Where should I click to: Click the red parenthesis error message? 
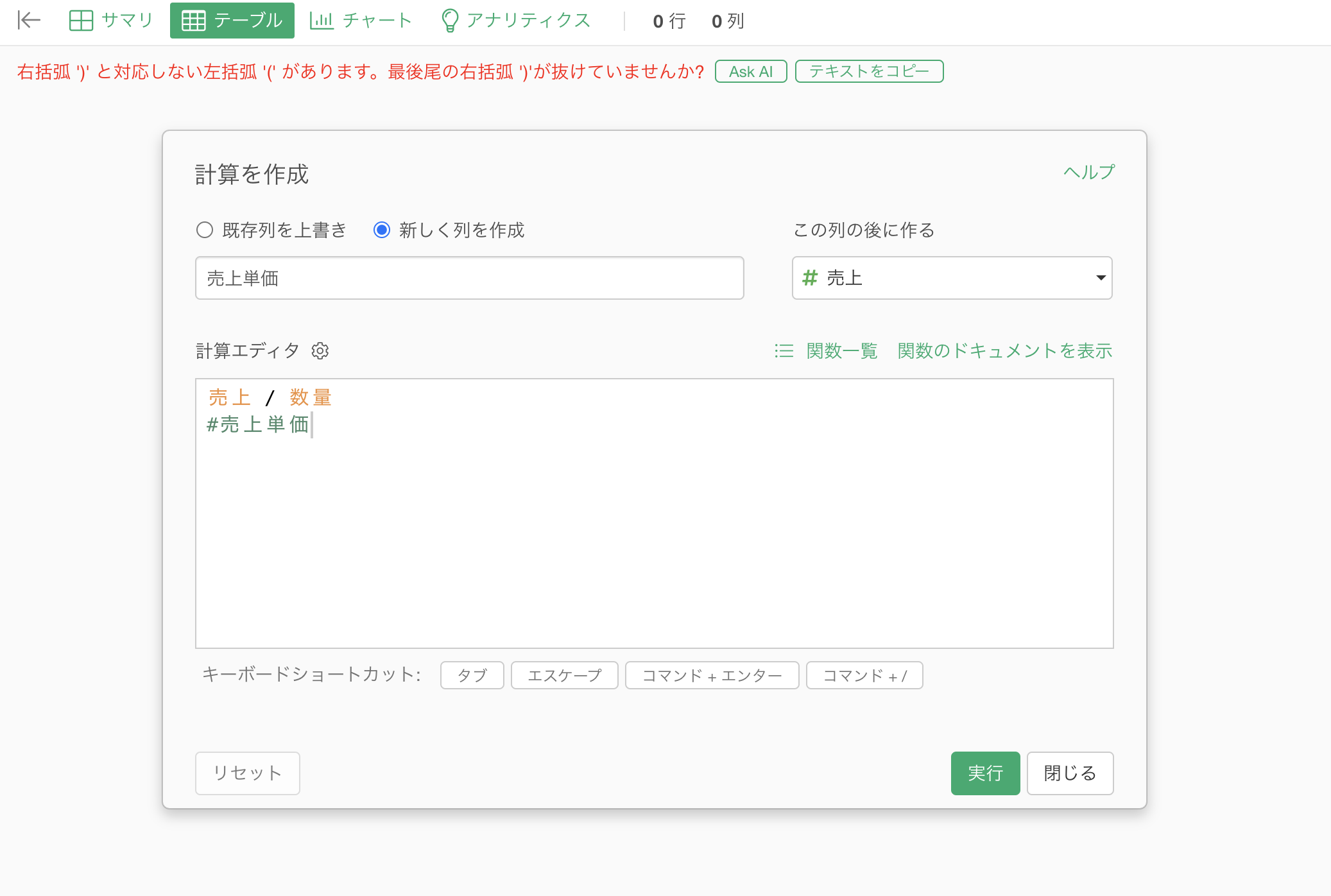[x=361, y=71]
